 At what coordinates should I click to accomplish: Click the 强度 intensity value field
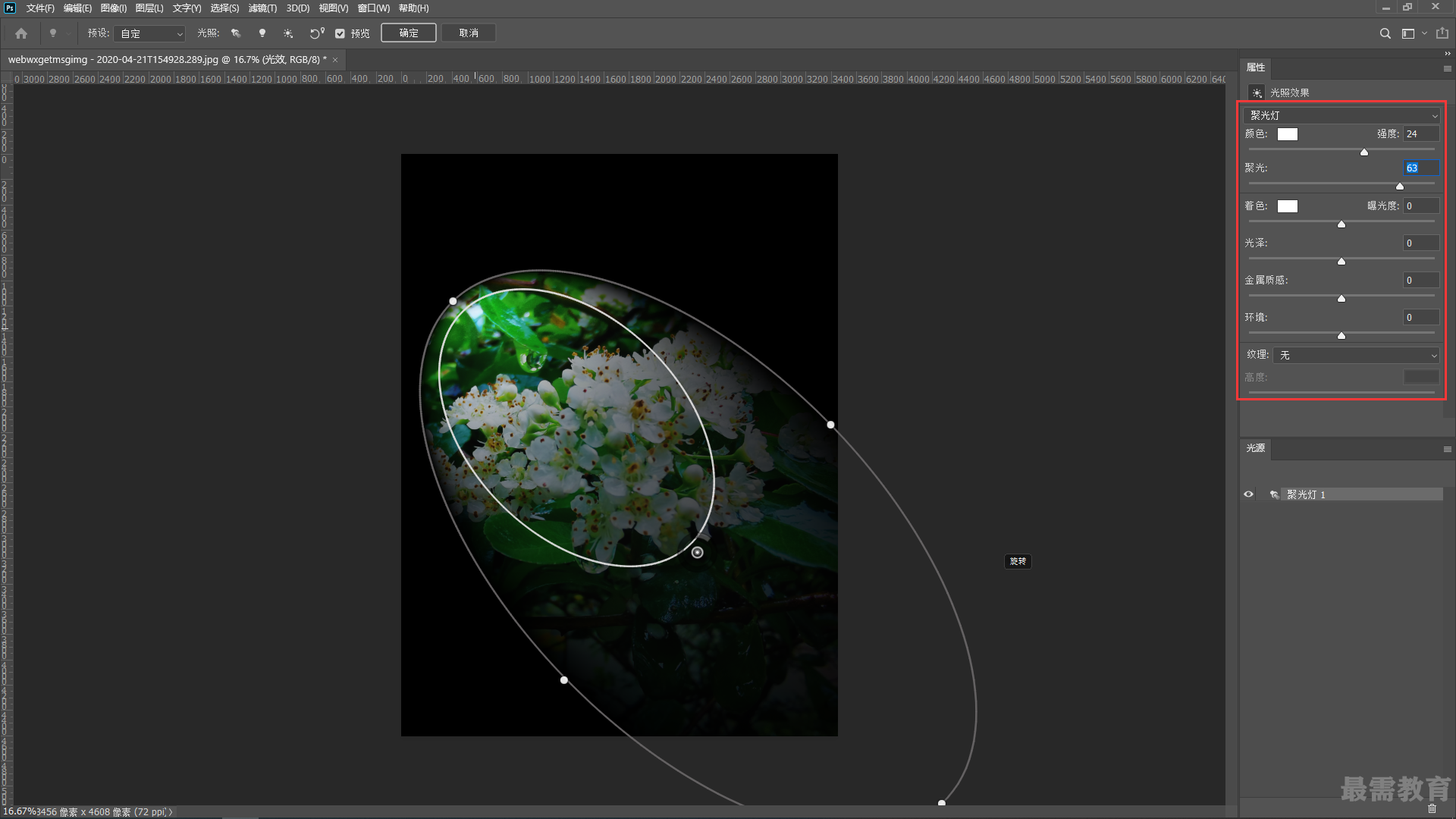click(x=1421, y=134)
